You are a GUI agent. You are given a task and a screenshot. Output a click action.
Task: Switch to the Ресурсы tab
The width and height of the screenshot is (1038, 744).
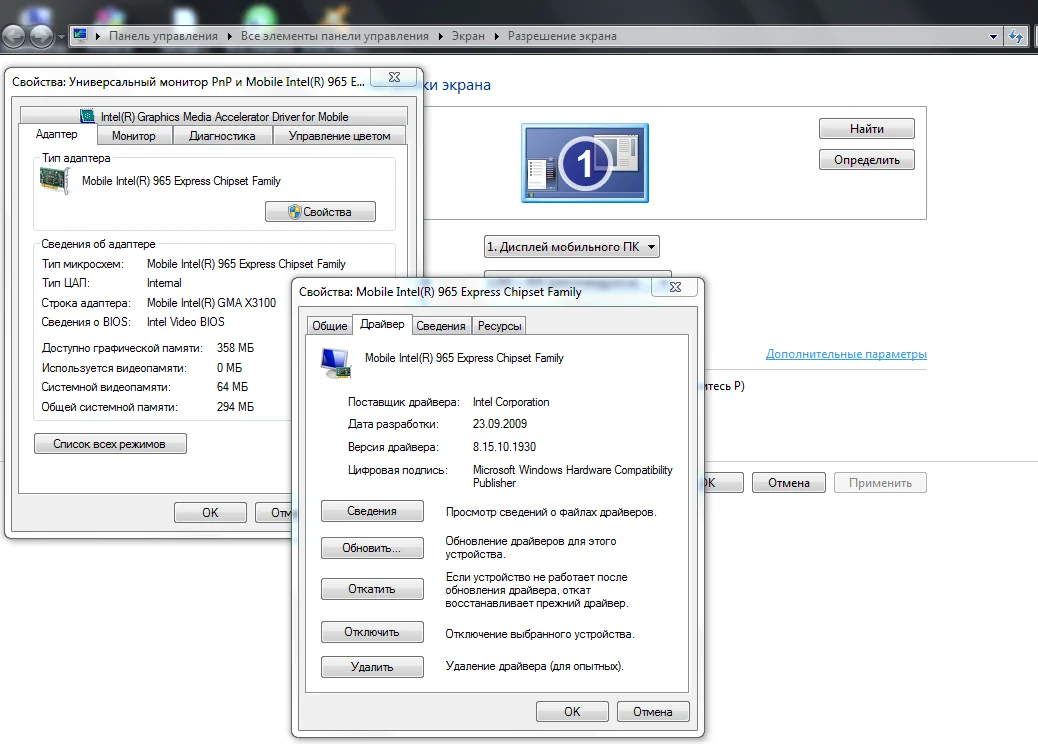pos(500,326)
